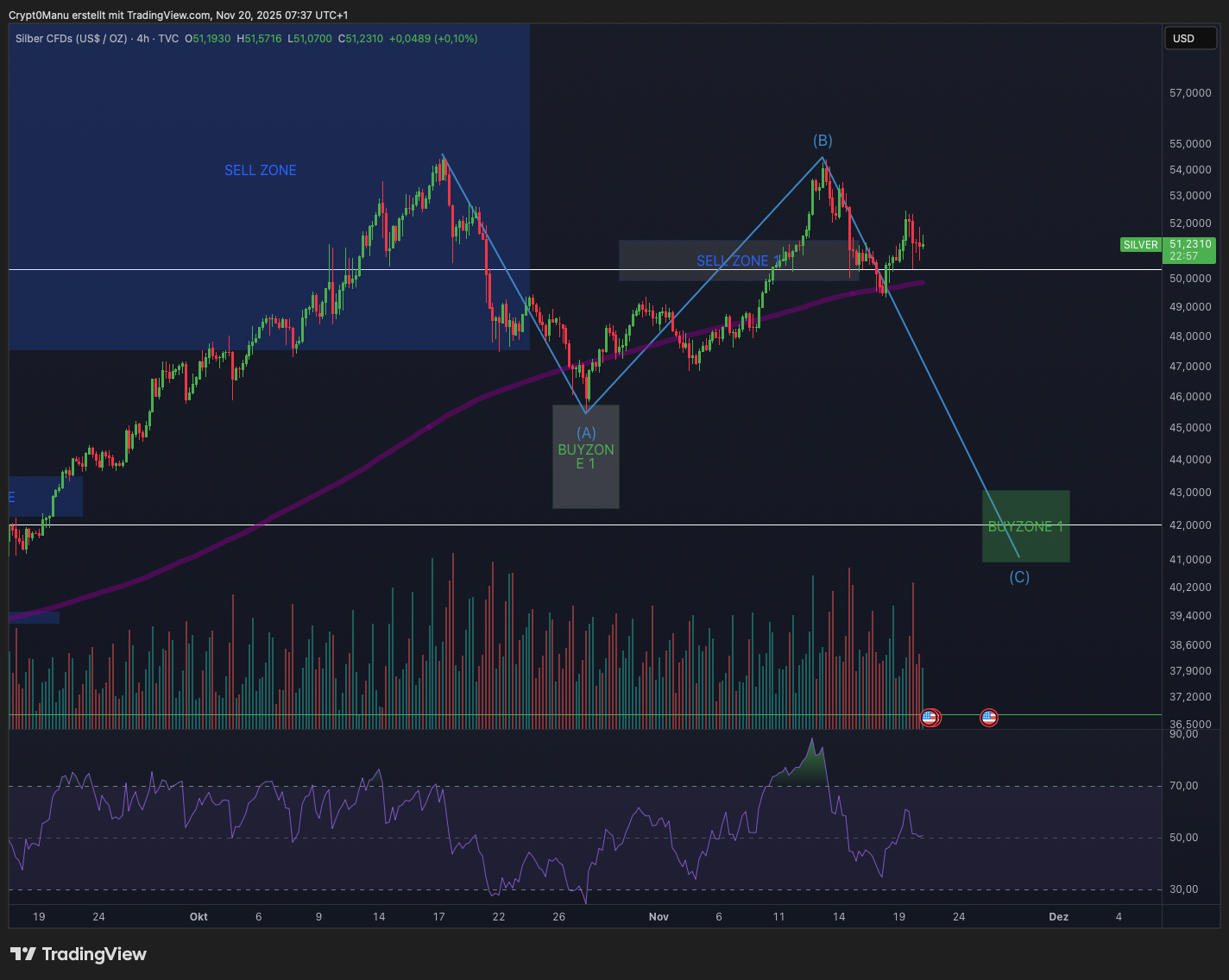Click the current price countdown label 51,2310
The image size is (1229, 980).
(x=1190, y=245)
